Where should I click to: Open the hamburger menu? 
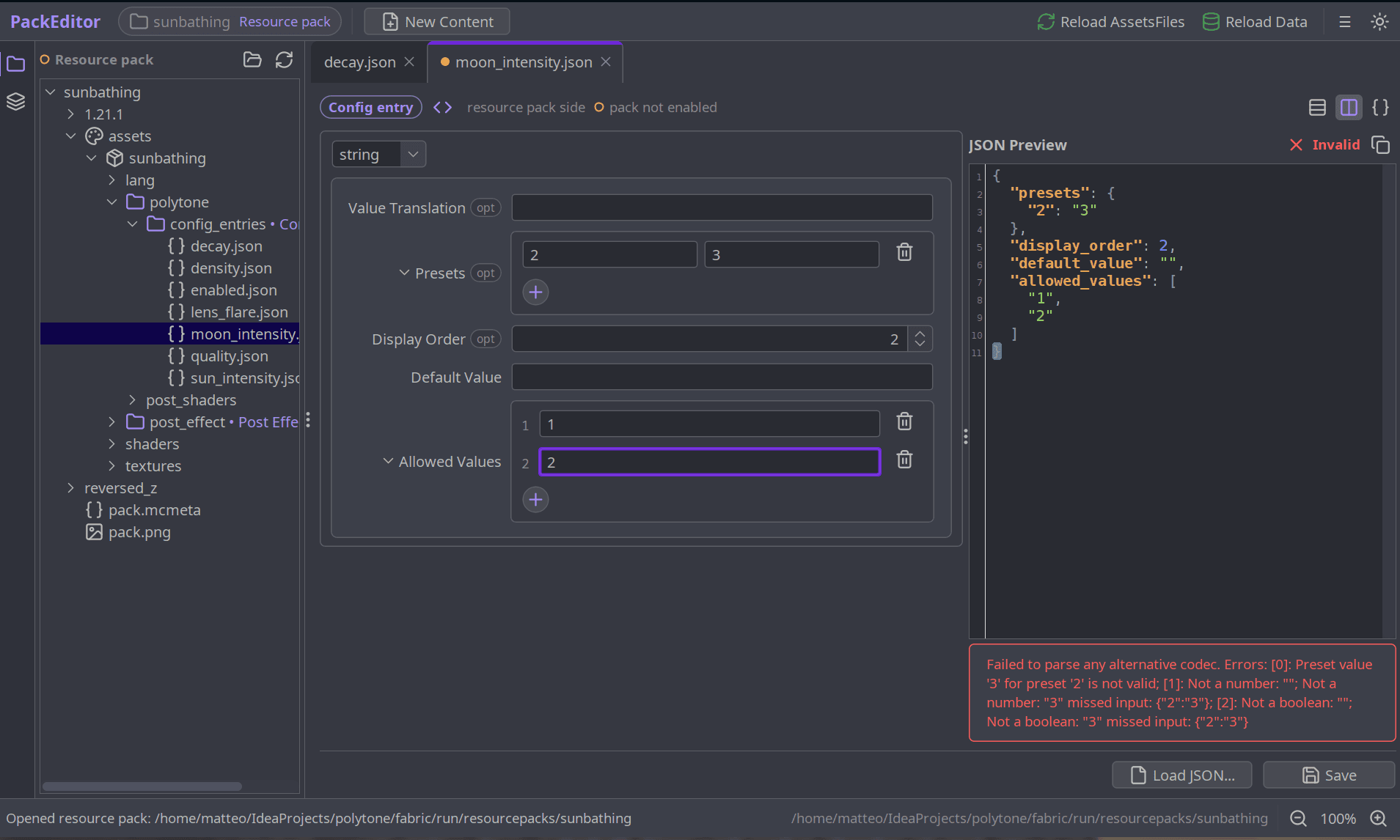click(1344, 22)
